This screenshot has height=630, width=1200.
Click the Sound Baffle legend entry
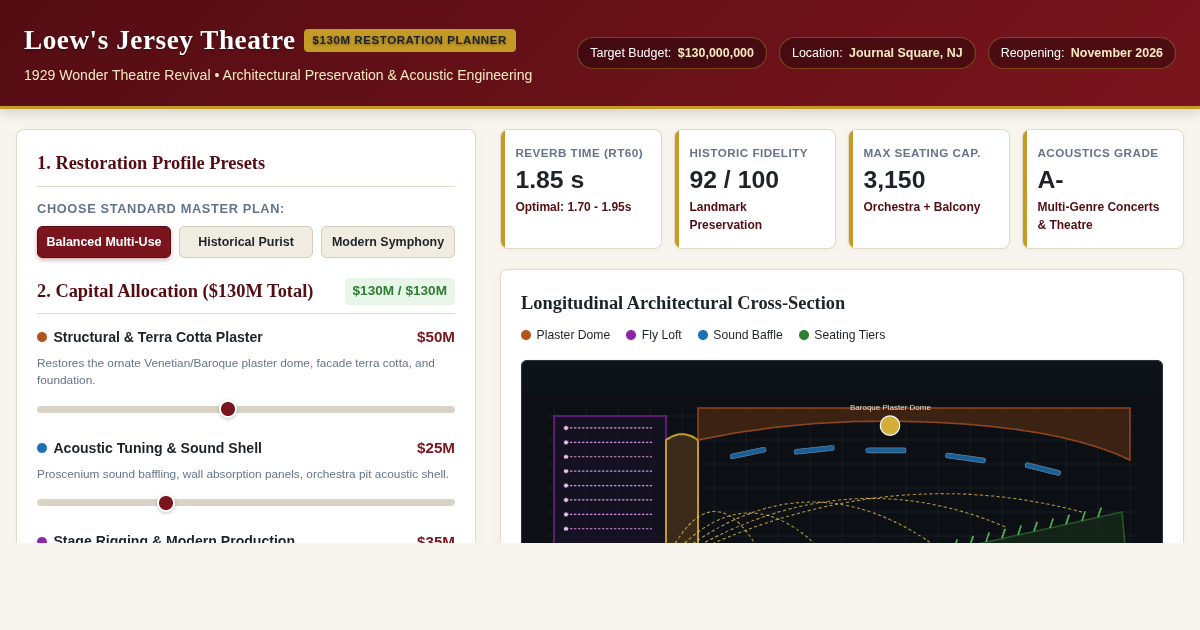pos(740,335)
